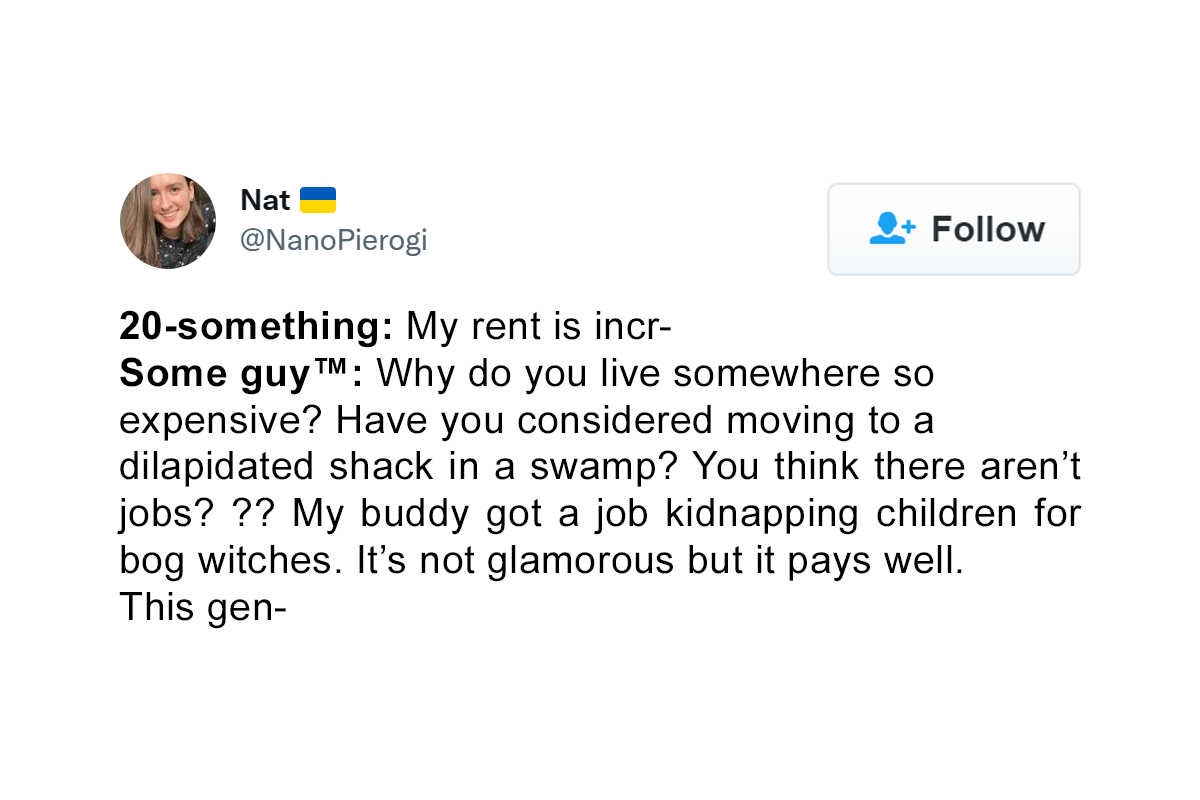Click "It's not glamorous but it pays well"
This screenshot has width=1200, height=800.
coord(659,561)
